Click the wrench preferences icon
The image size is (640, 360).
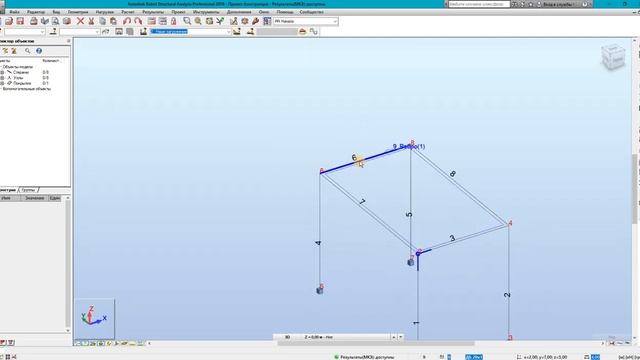[256, 21]
